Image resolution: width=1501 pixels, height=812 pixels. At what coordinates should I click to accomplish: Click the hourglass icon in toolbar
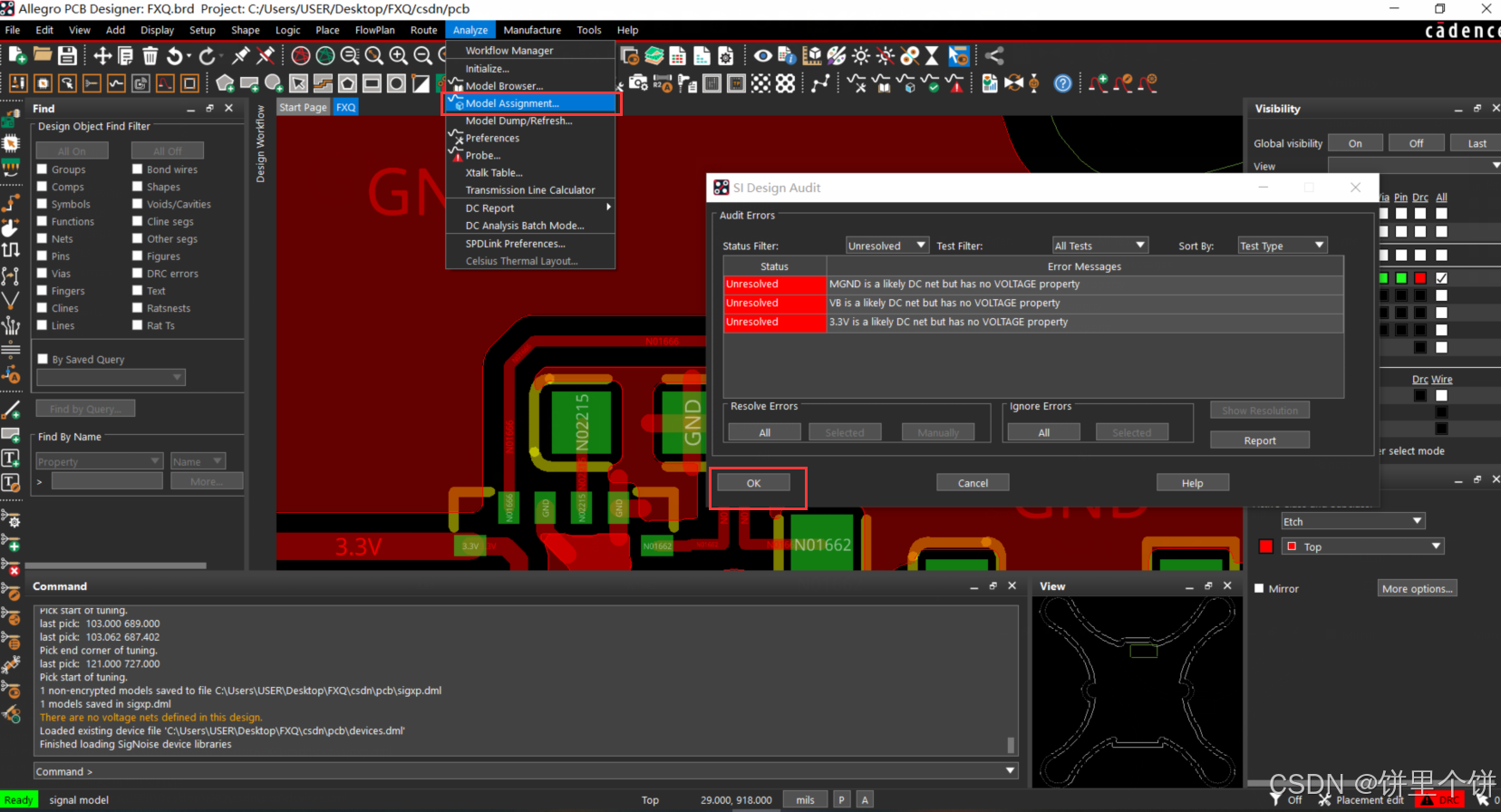(x=932, y=55)
